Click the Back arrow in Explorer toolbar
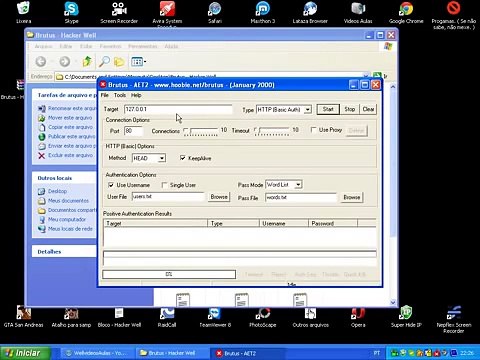Screen dimensions: 480x360 (x=41, y=61)
